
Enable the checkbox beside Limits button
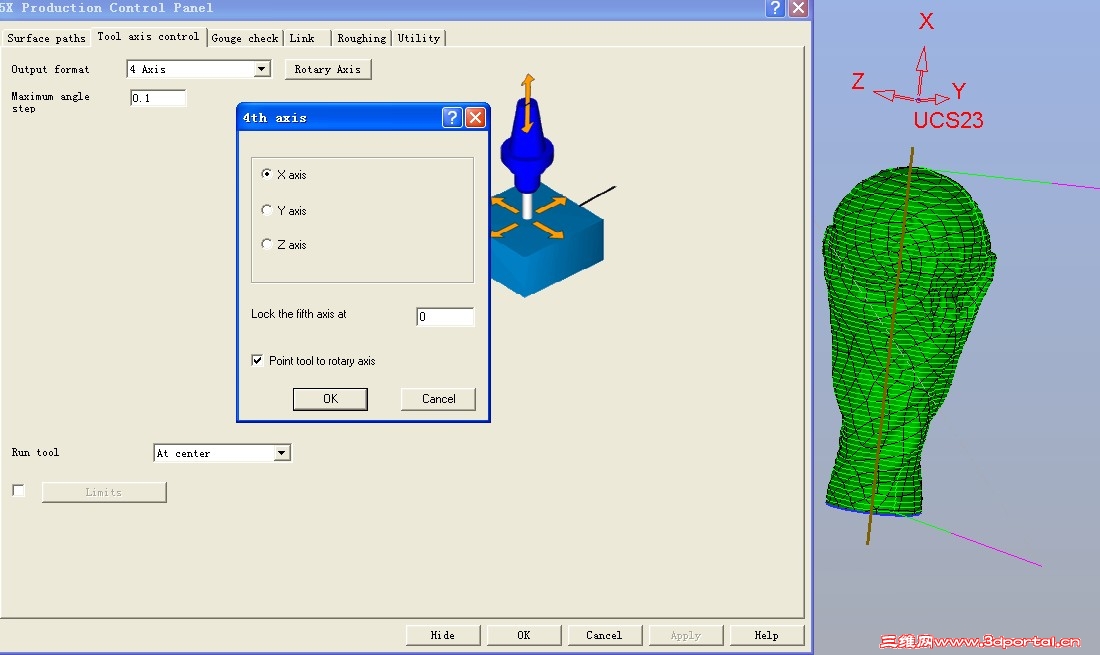[x=19, y=491]
